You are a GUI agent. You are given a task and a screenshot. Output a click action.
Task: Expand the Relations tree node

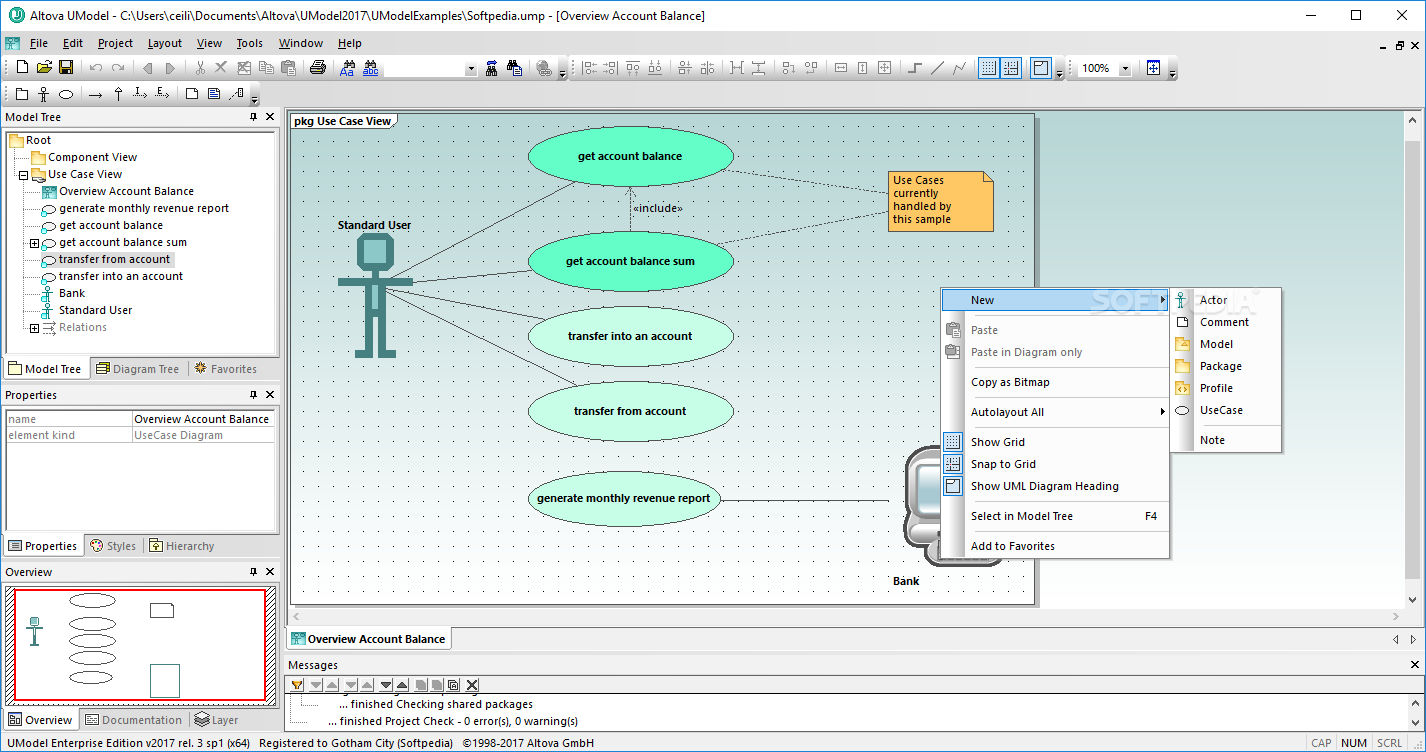click(34, 328)
